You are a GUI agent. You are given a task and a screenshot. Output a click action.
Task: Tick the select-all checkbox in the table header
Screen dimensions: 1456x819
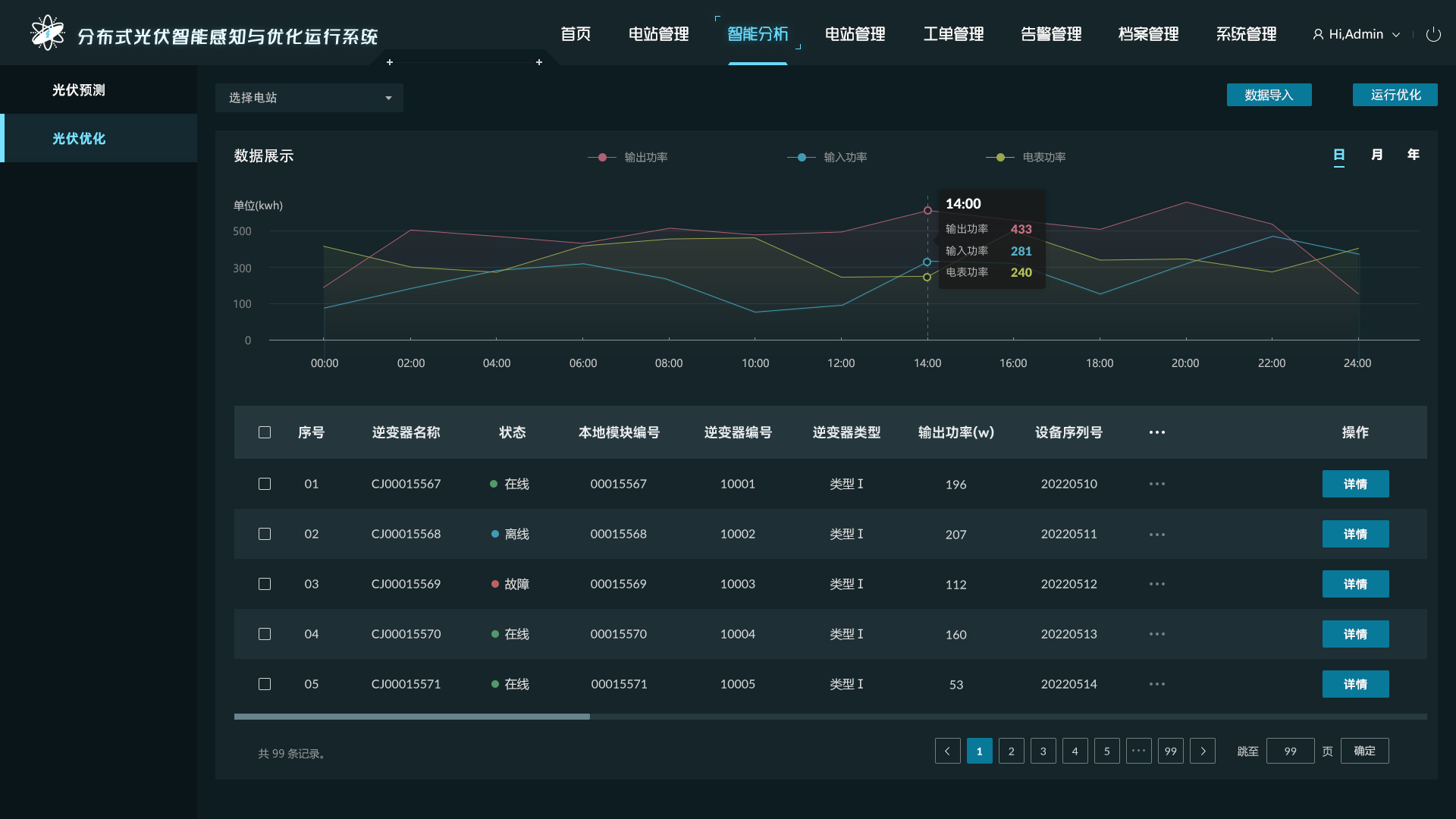coord(265,432)
